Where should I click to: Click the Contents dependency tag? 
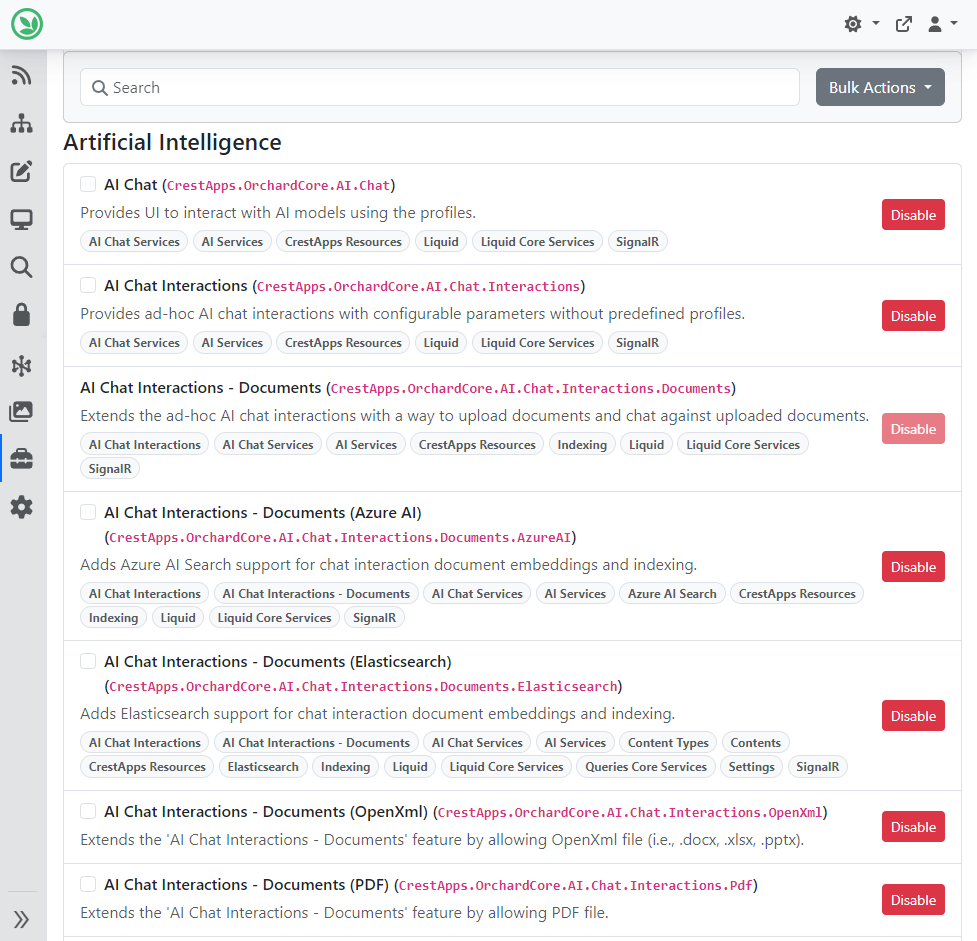tap(755, 743)
